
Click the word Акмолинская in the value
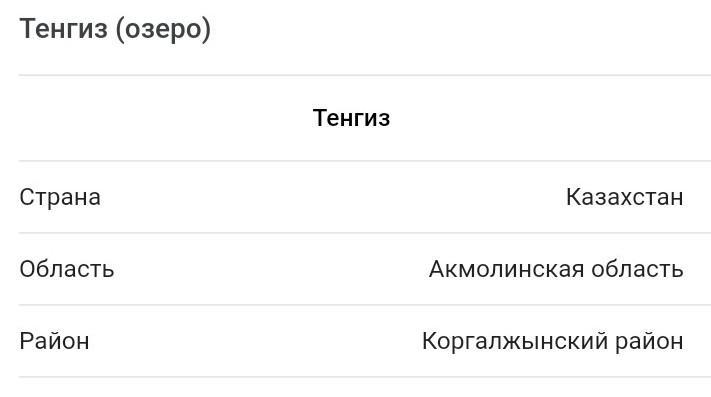pos(506,269)
